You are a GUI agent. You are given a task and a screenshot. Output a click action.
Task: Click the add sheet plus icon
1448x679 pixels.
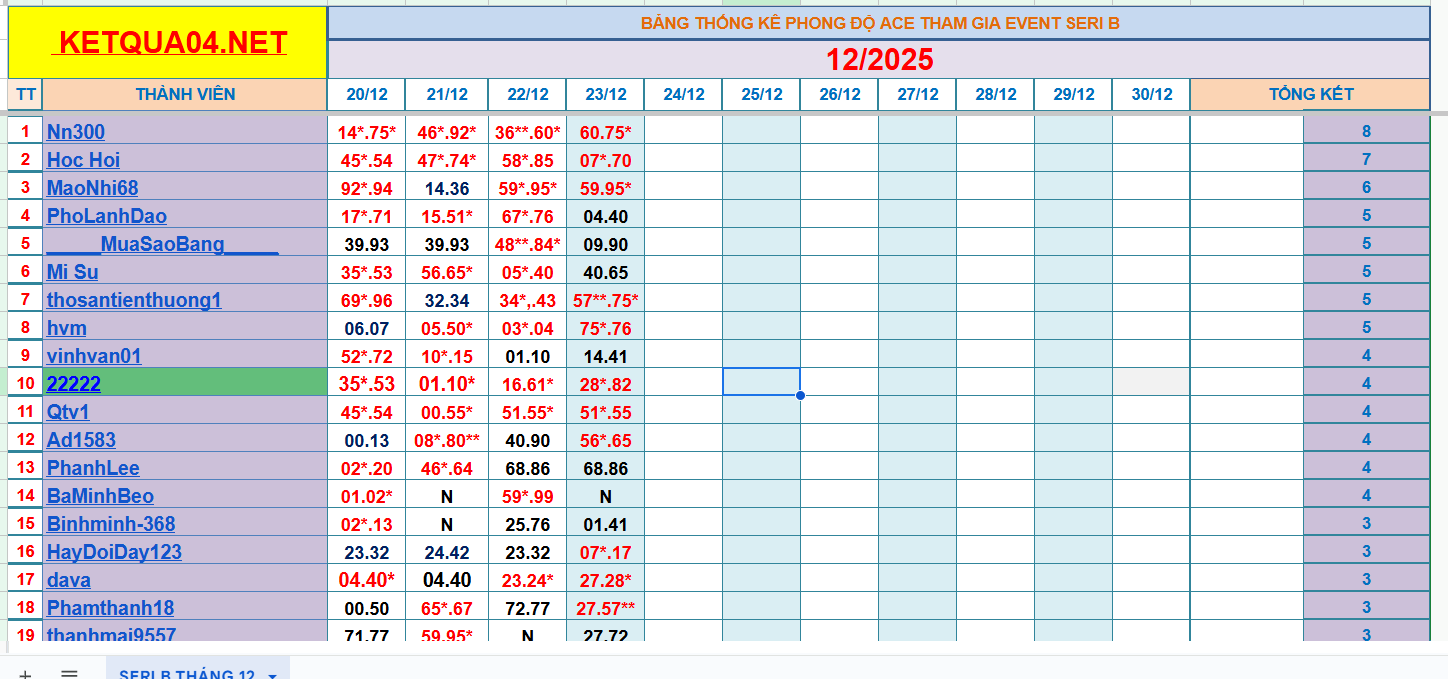coord(25,674)
